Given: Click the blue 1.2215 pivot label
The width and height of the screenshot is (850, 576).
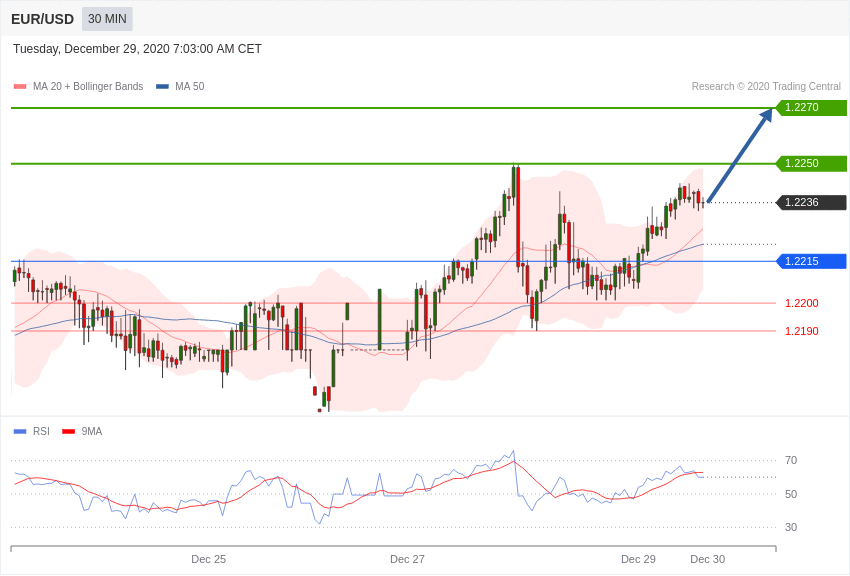Looking at the screenshot, I should coord(811,261).
